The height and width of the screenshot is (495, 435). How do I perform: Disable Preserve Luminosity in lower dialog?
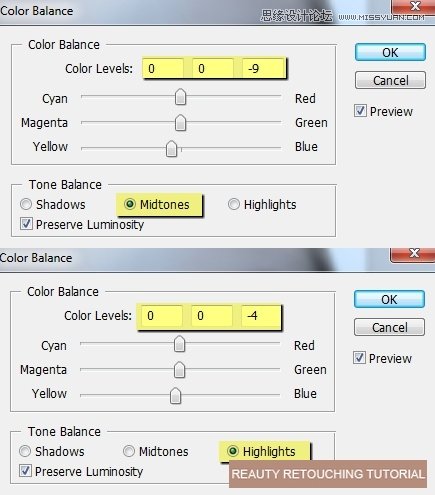tap(25, 471)
